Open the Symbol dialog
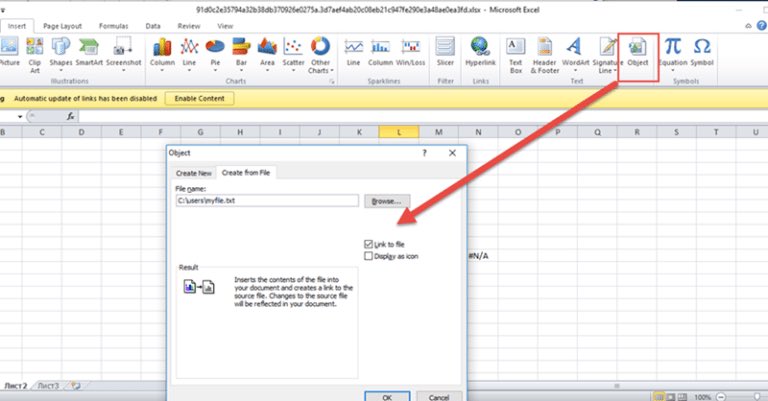 tap(702, 51)
